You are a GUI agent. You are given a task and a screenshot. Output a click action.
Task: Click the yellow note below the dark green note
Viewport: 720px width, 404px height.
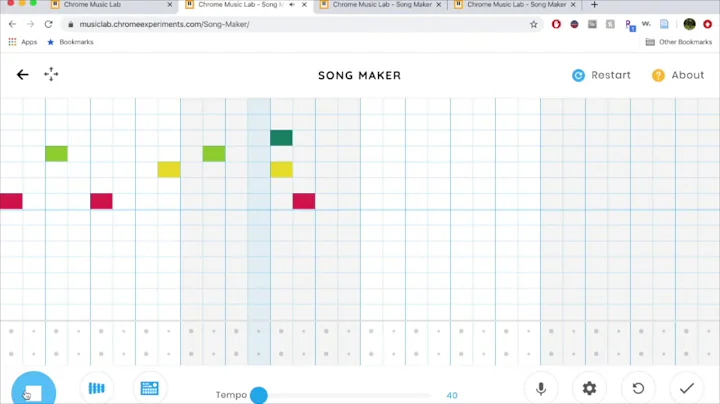click(x=281, y=169)
